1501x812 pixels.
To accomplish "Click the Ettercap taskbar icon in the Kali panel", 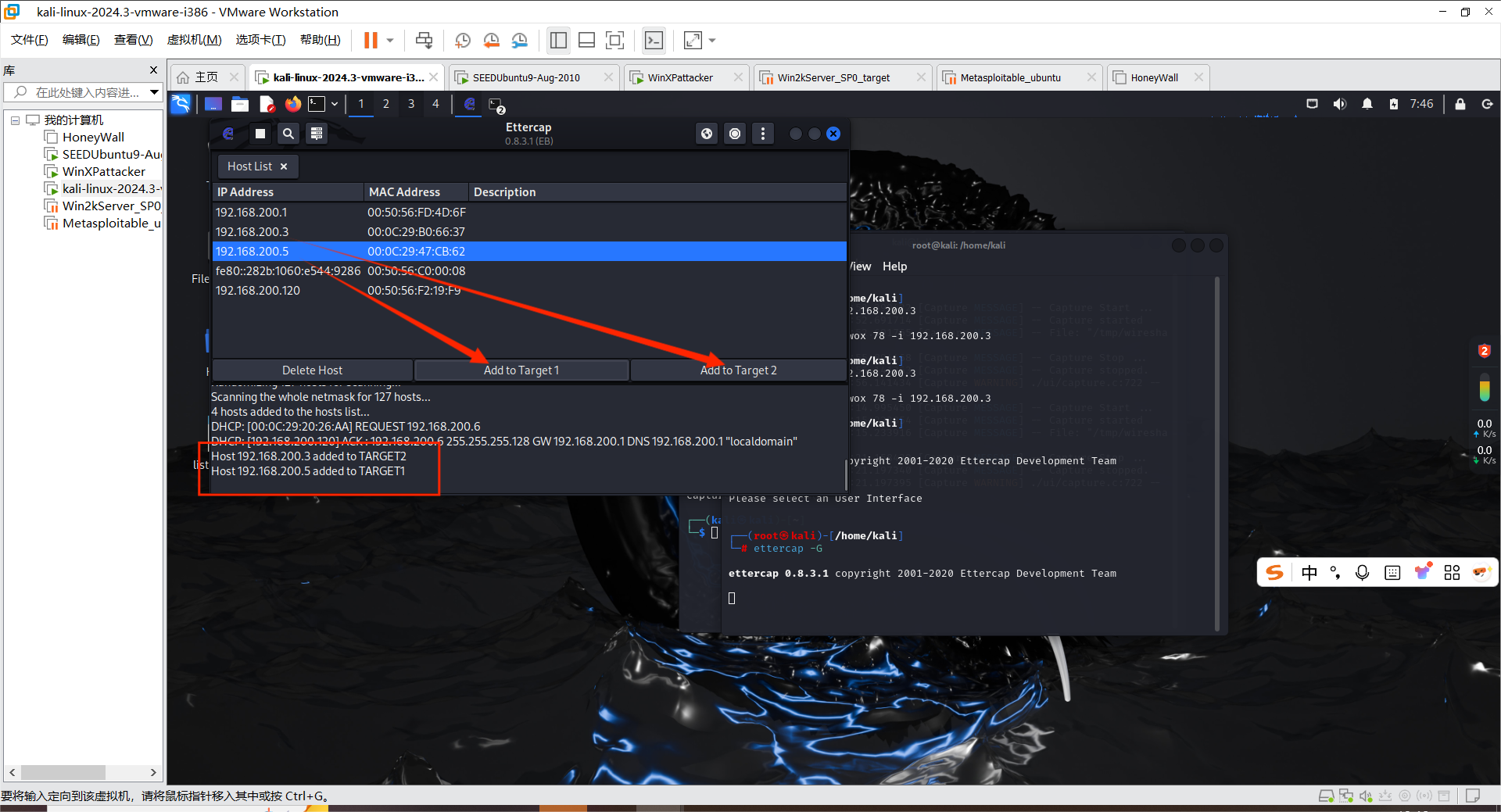I will 469,104.
